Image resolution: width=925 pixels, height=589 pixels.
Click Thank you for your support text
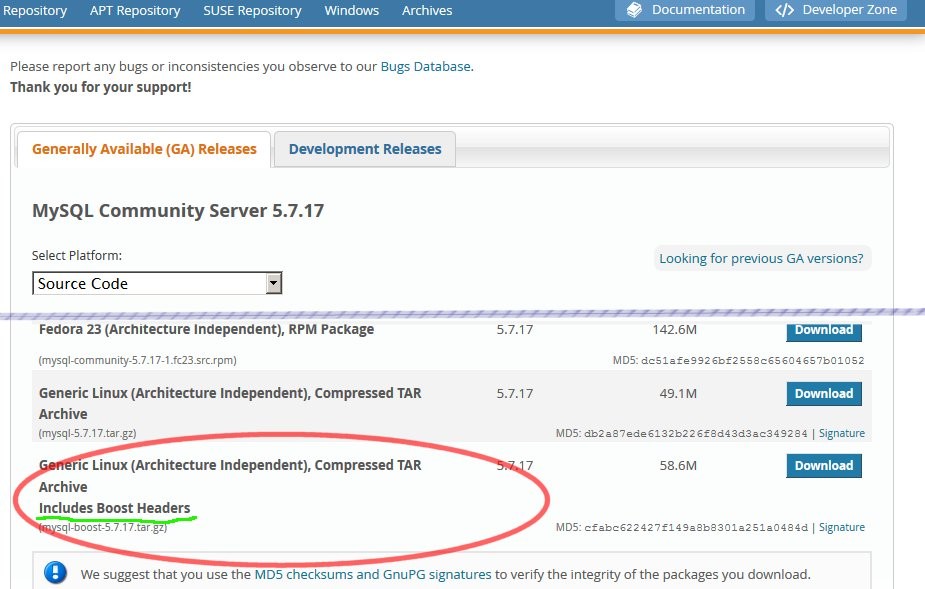101,87
